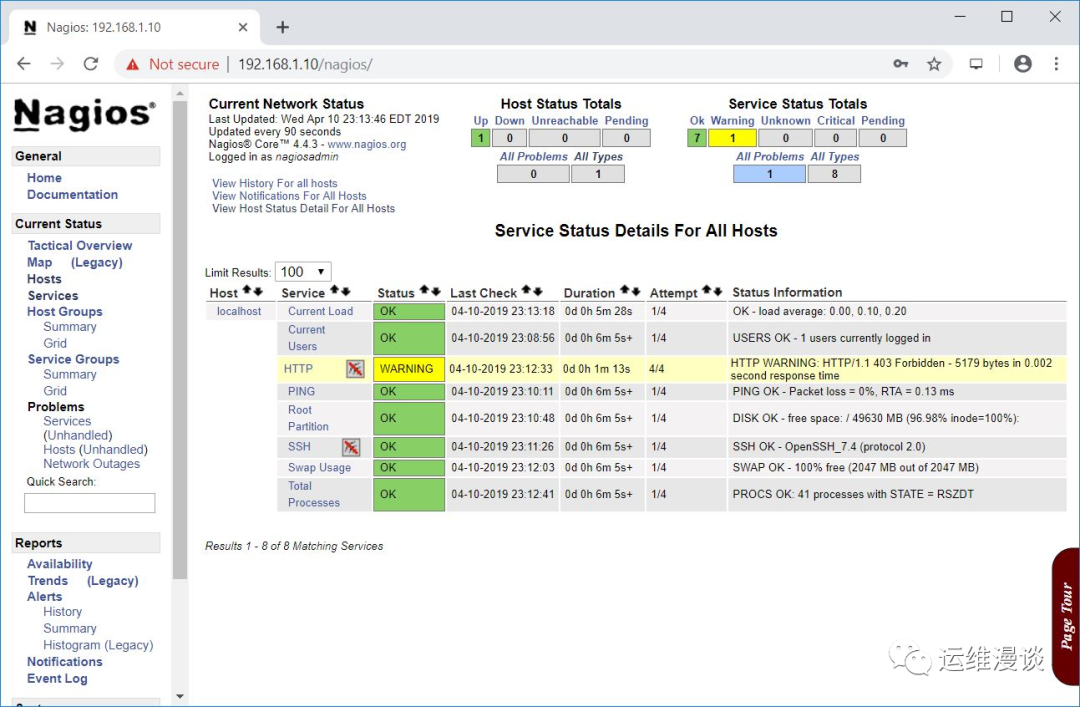
Task: Open the Chrome profile avatar
Action: pyautogui.click(x=1023, y=64)
